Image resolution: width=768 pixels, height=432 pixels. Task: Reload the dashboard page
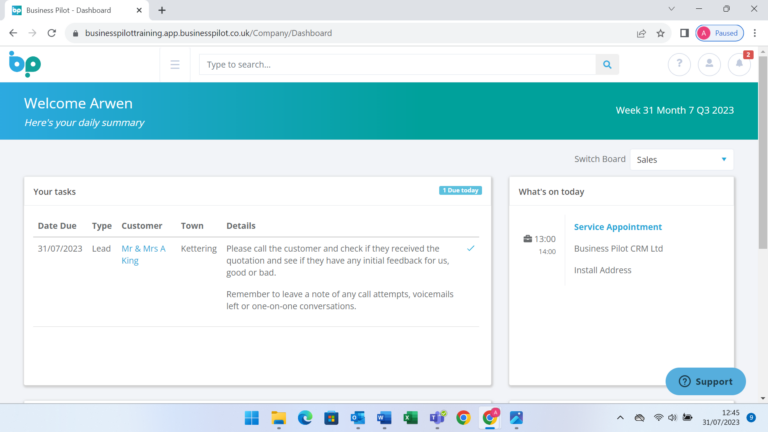[51, 33]
